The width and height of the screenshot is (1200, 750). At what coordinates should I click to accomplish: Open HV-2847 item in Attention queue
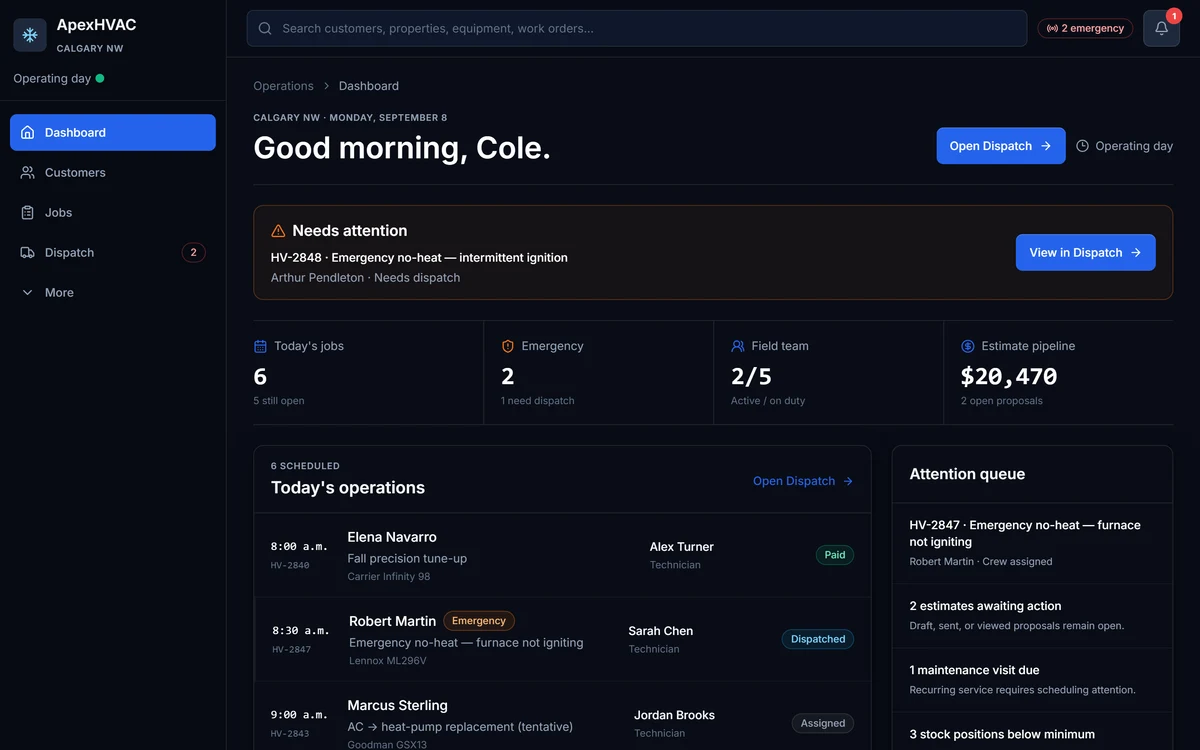point(1032,543)
